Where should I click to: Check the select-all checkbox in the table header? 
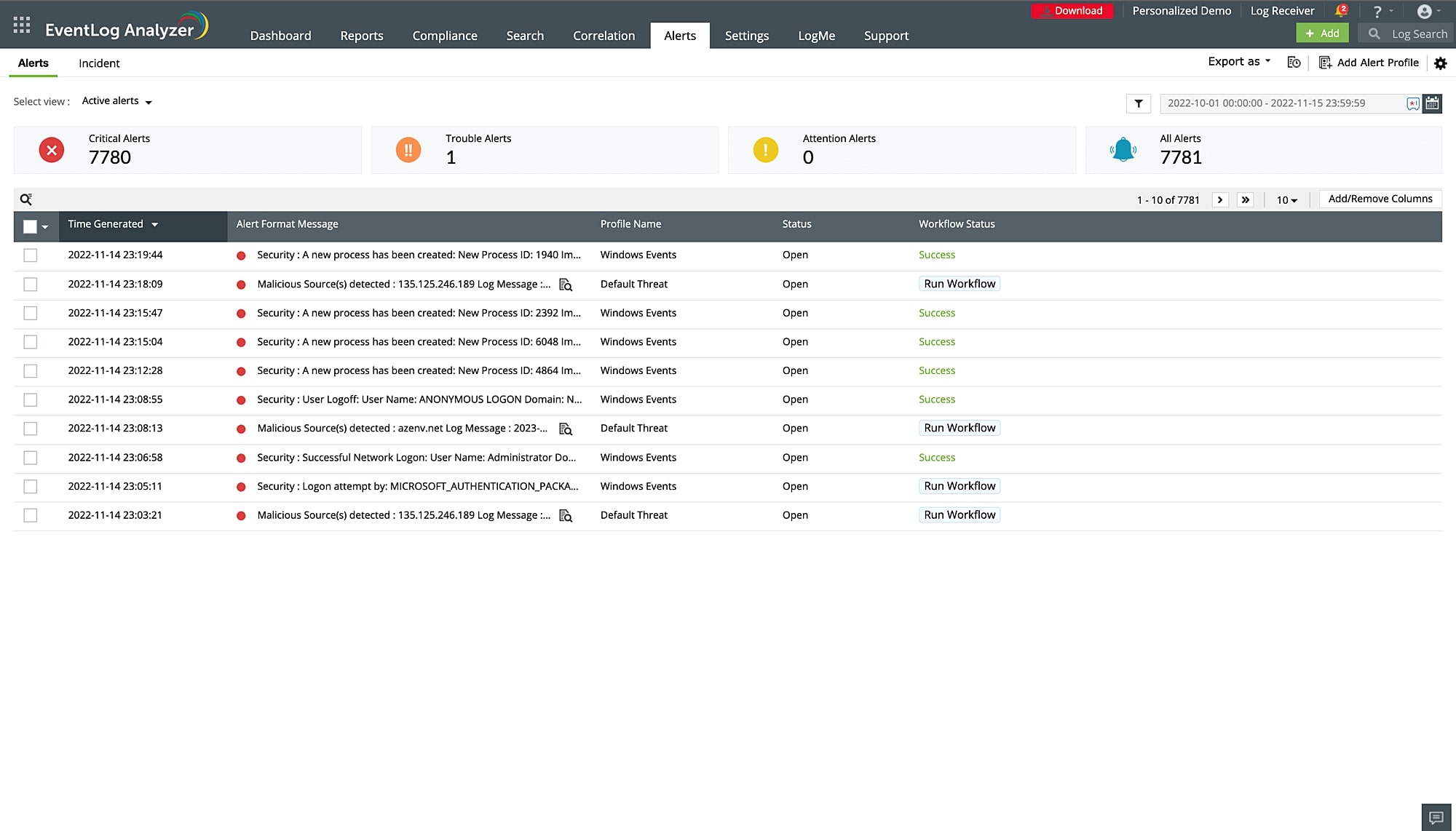(x=31, y=226)
